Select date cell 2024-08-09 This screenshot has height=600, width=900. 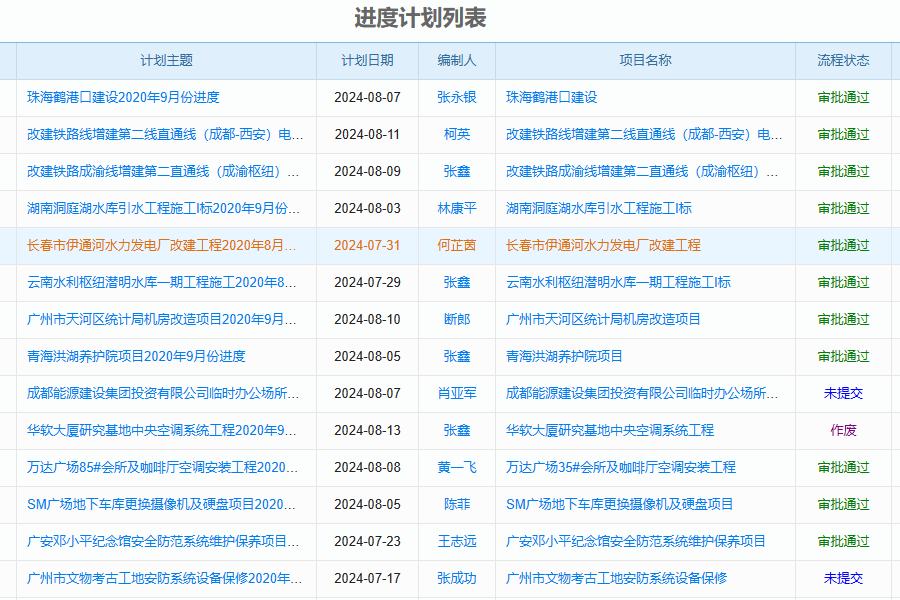click(367, 171)
